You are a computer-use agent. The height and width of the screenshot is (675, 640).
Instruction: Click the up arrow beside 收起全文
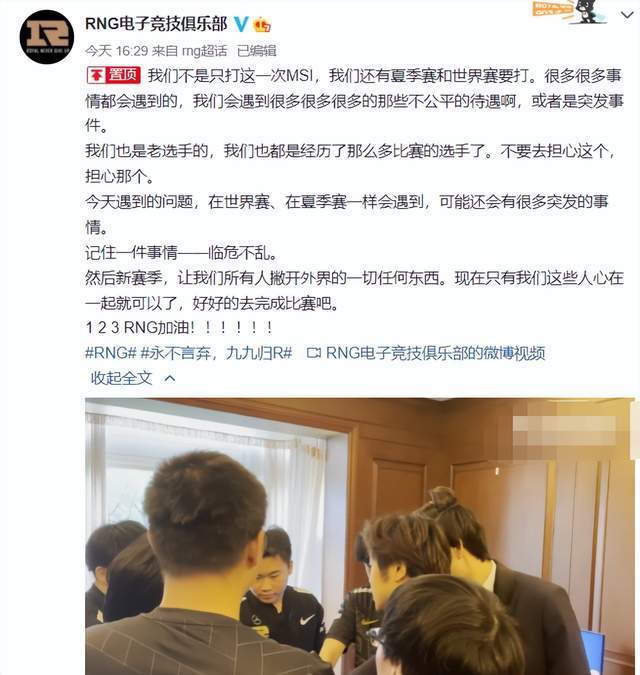point(170,379)
